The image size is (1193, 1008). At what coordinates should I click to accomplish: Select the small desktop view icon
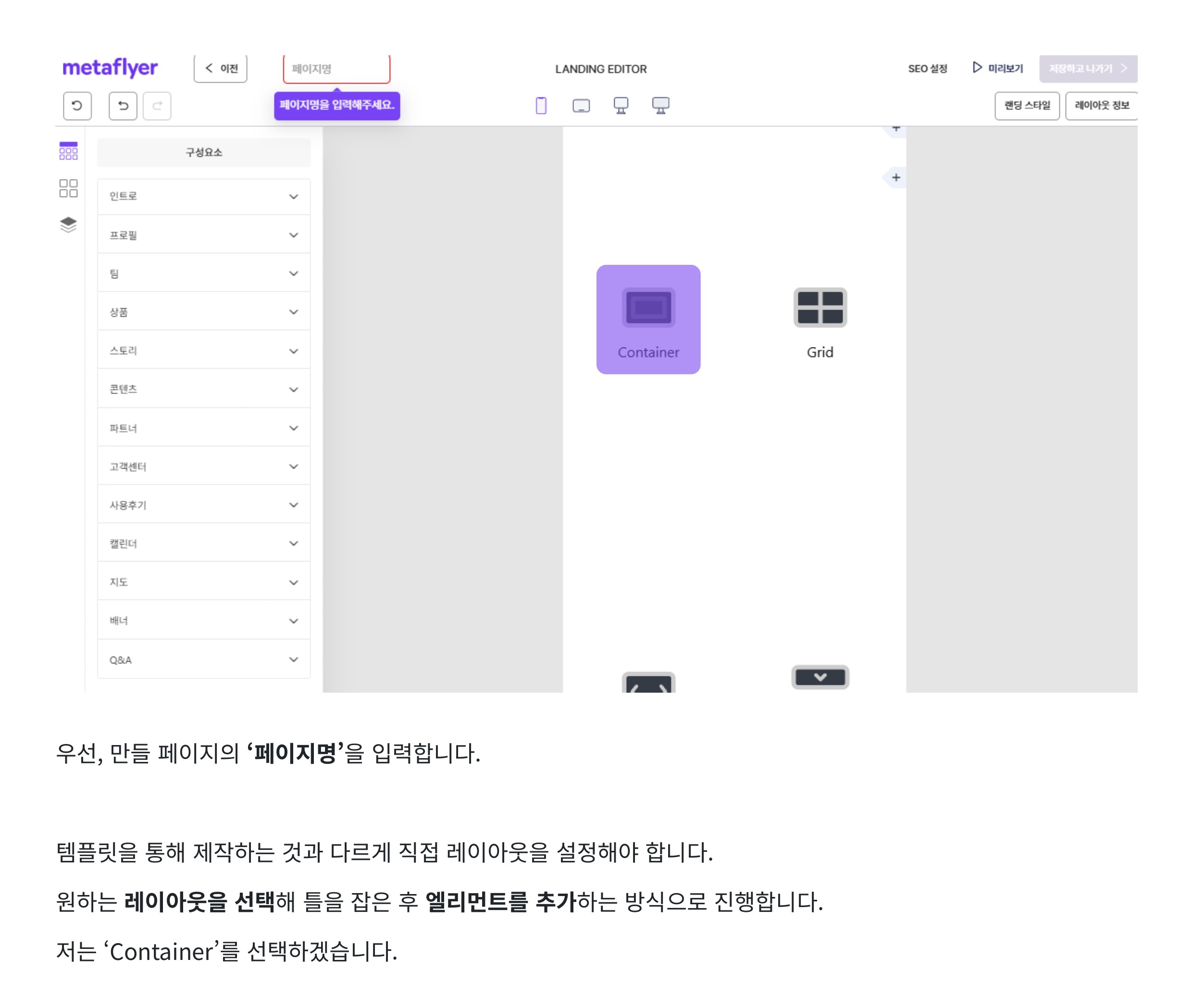(x=621, y=106)
